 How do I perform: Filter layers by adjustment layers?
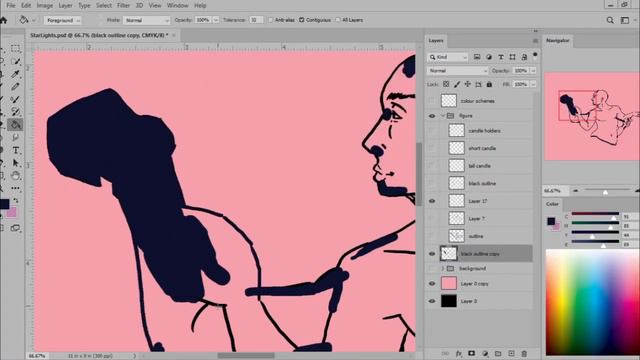489,57
